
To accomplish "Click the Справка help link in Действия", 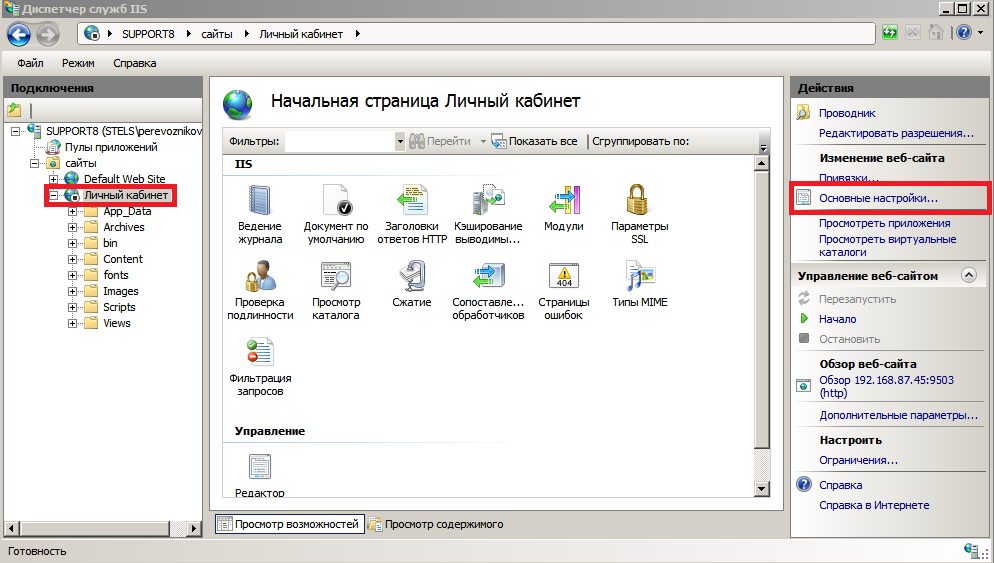I will pyautogui.click(x=840, y=485).
